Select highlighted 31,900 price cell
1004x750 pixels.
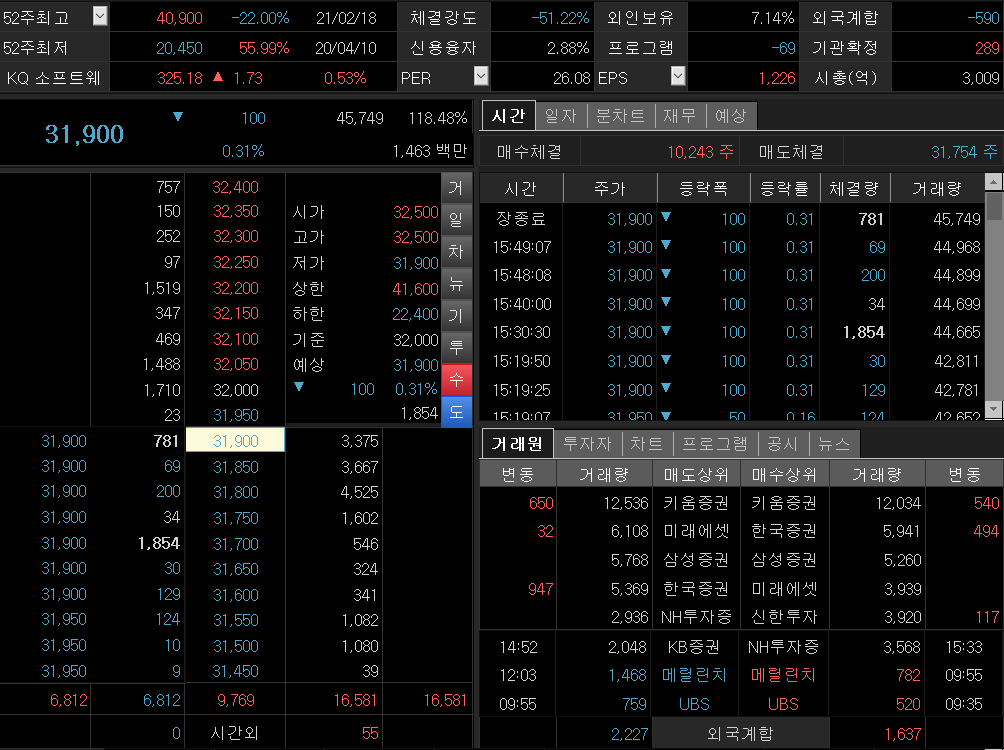(235, 440)
